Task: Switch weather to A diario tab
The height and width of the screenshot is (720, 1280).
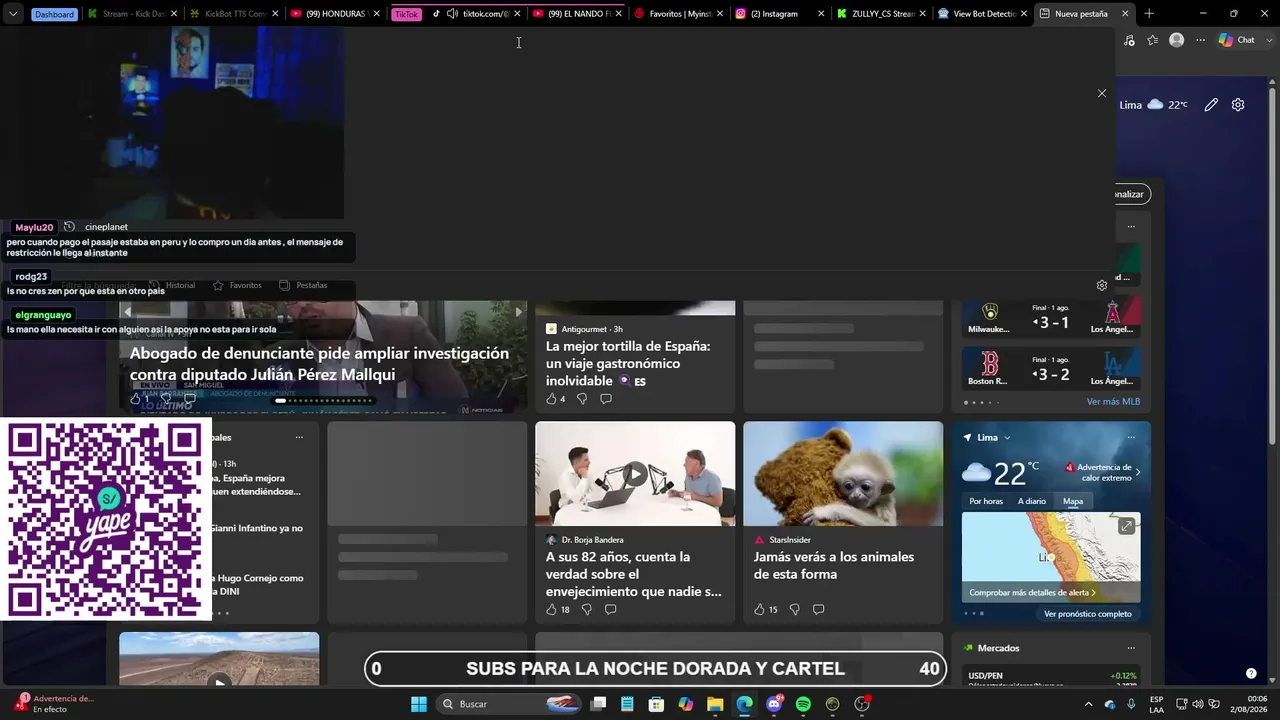Action: (1032, 501)
